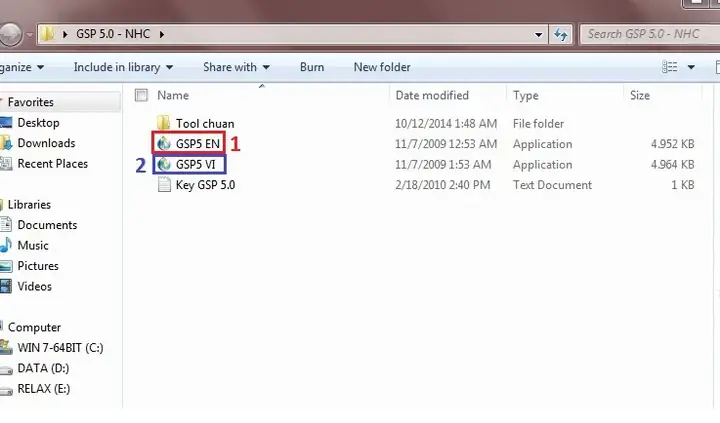
Task: Click the New folder button
Action: click(x=382, y=67)
